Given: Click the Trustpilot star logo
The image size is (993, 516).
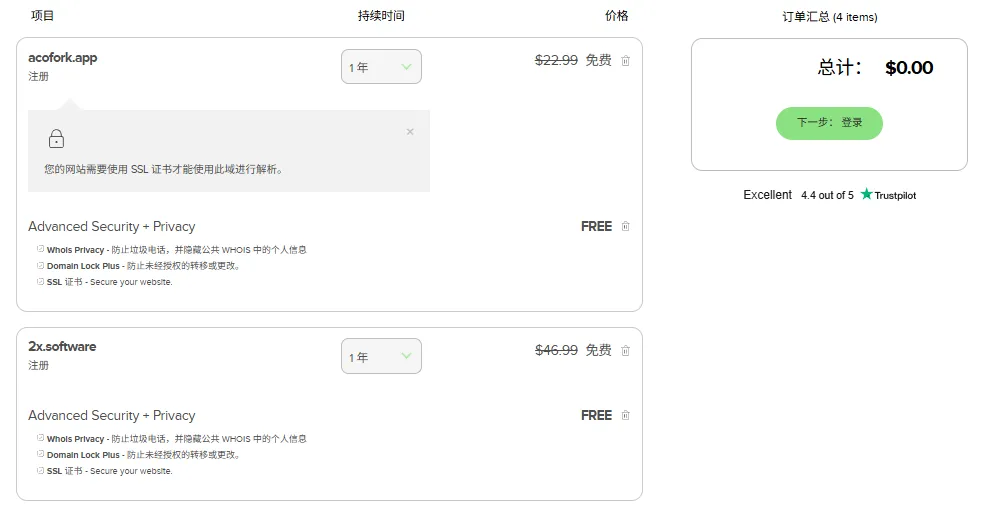Looking at the screenshot, I should click(866, 195).
